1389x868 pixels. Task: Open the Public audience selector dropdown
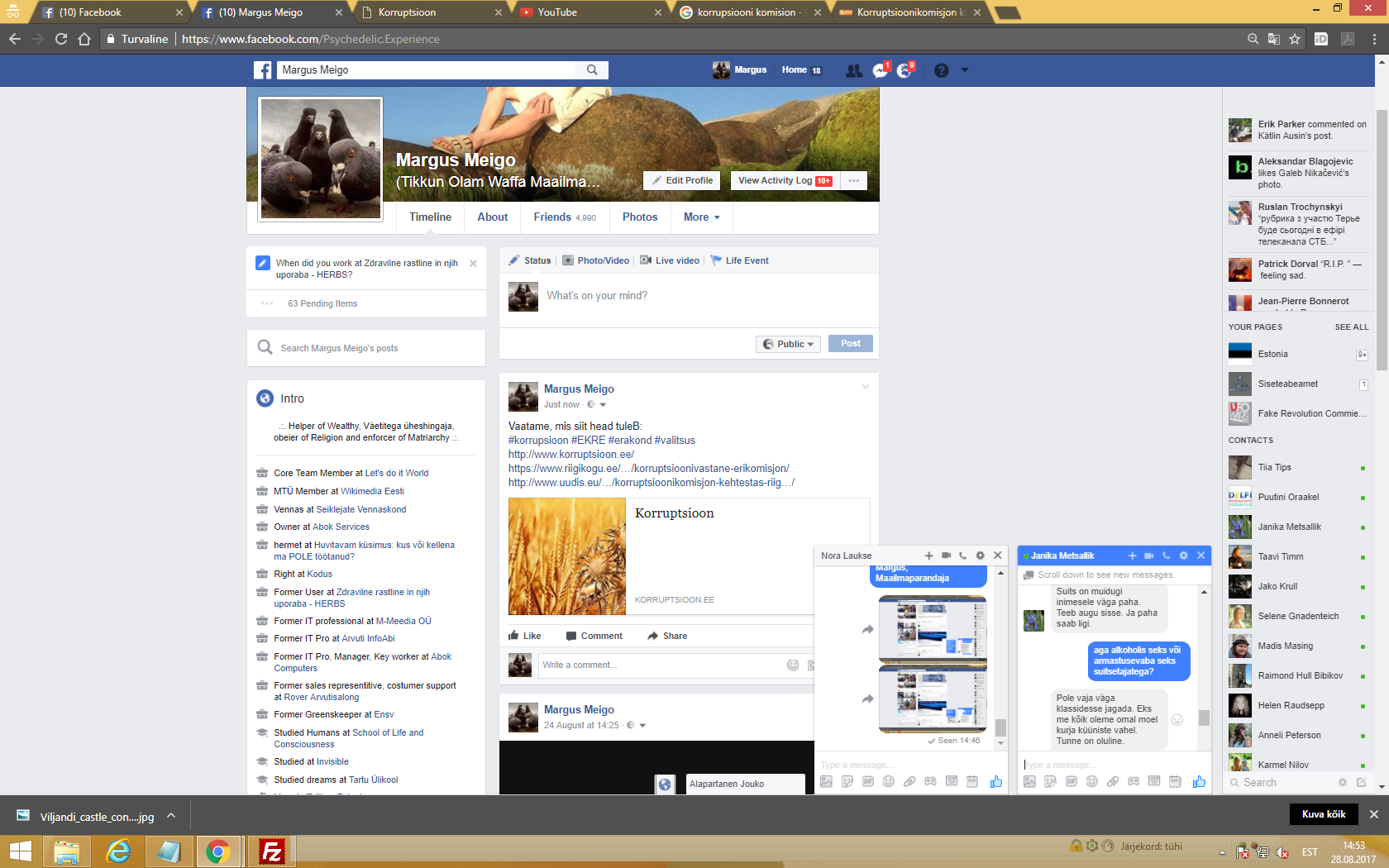(x=789, y=344)
